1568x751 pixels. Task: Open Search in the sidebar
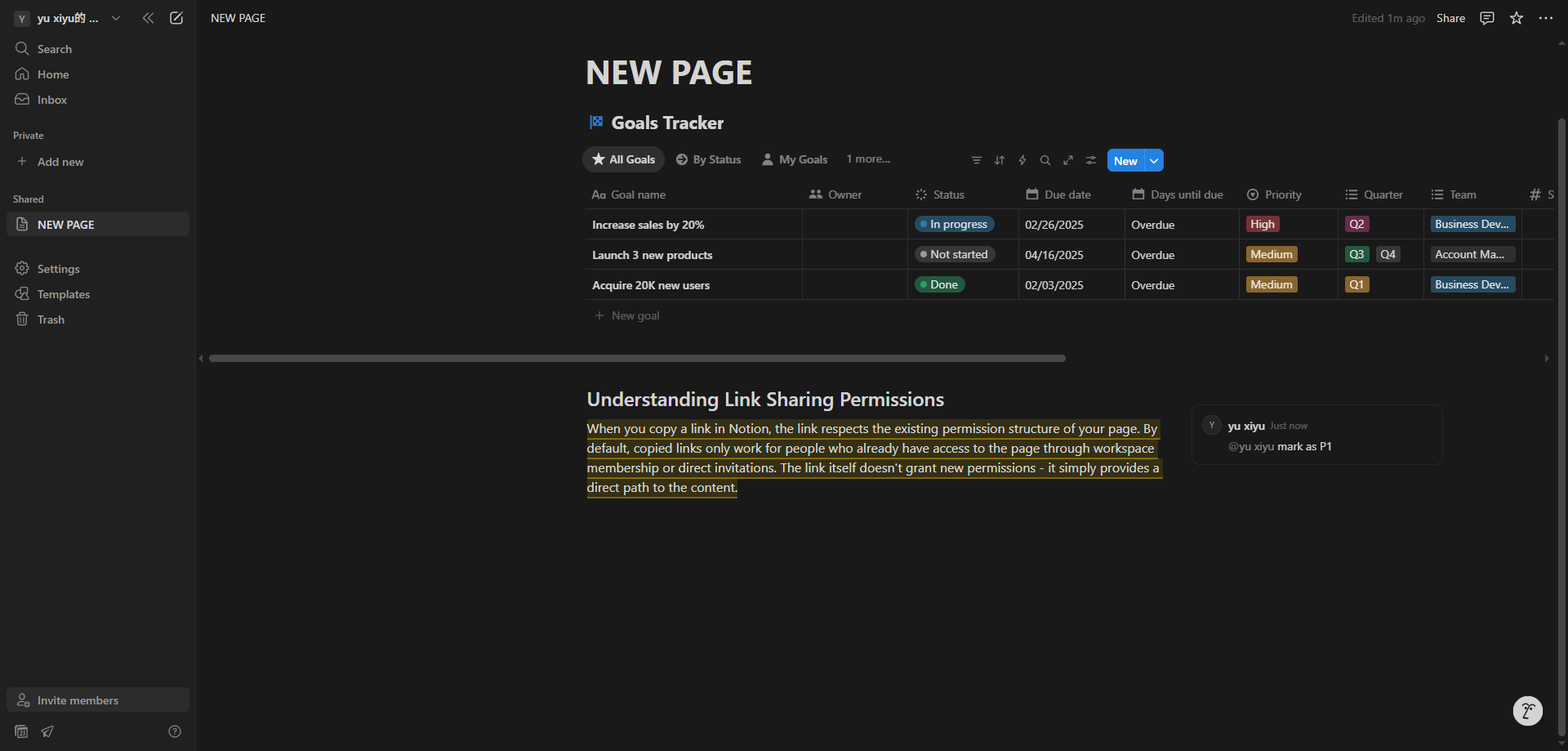point(98,49)
